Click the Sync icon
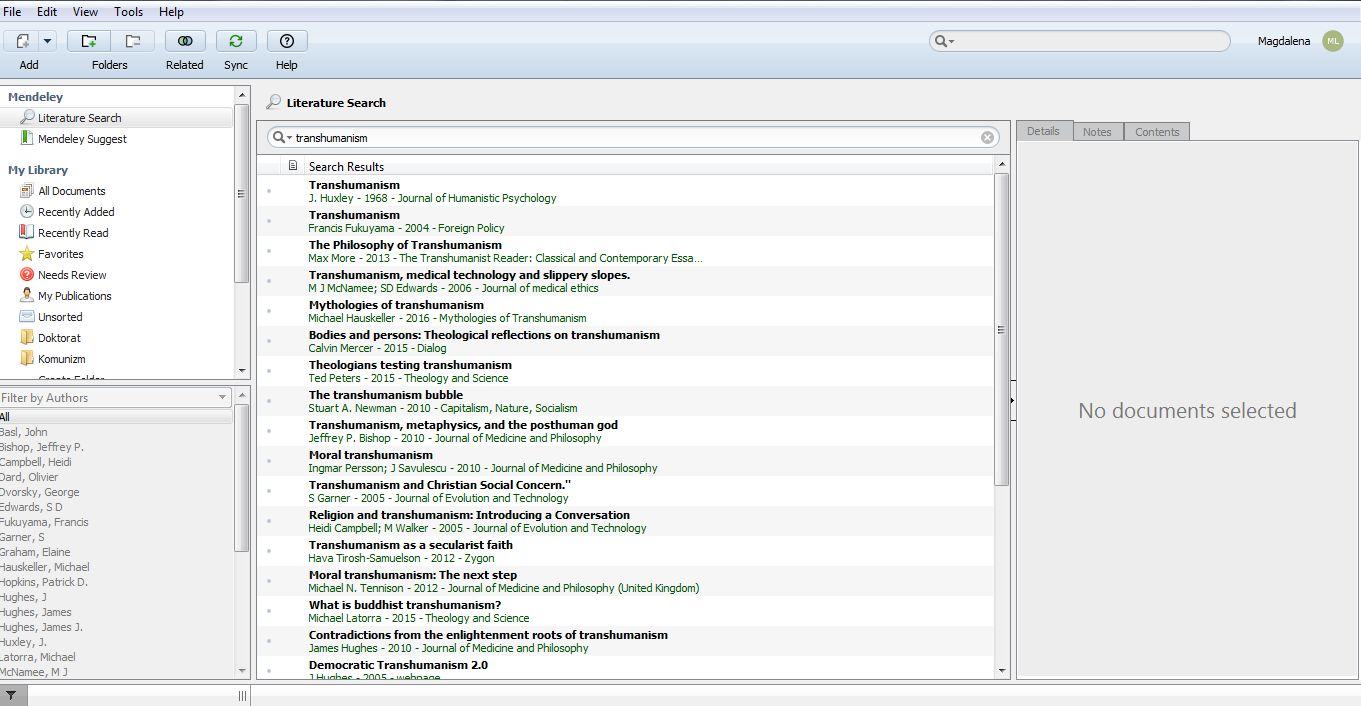The height and width of the screenshot is (706, 1361). click(236, 41)
